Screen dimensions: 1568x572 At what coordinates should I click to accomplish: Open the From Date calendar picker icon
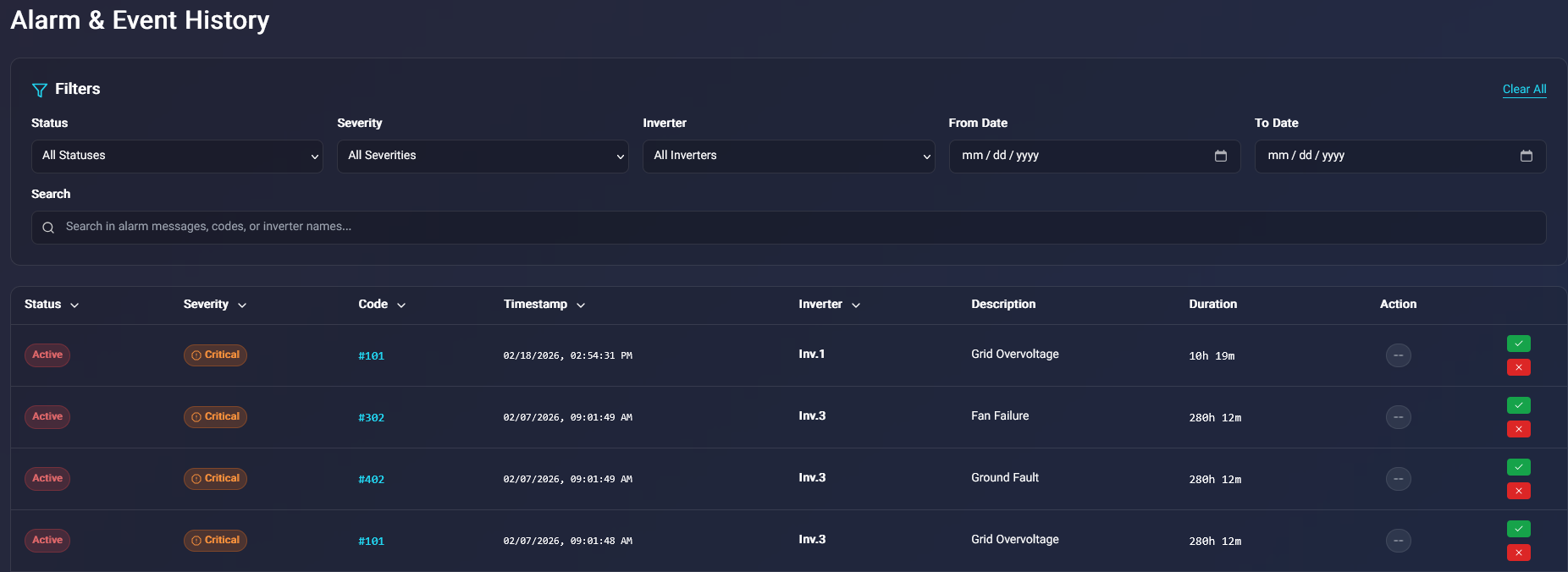click(x=1220, y=156)
